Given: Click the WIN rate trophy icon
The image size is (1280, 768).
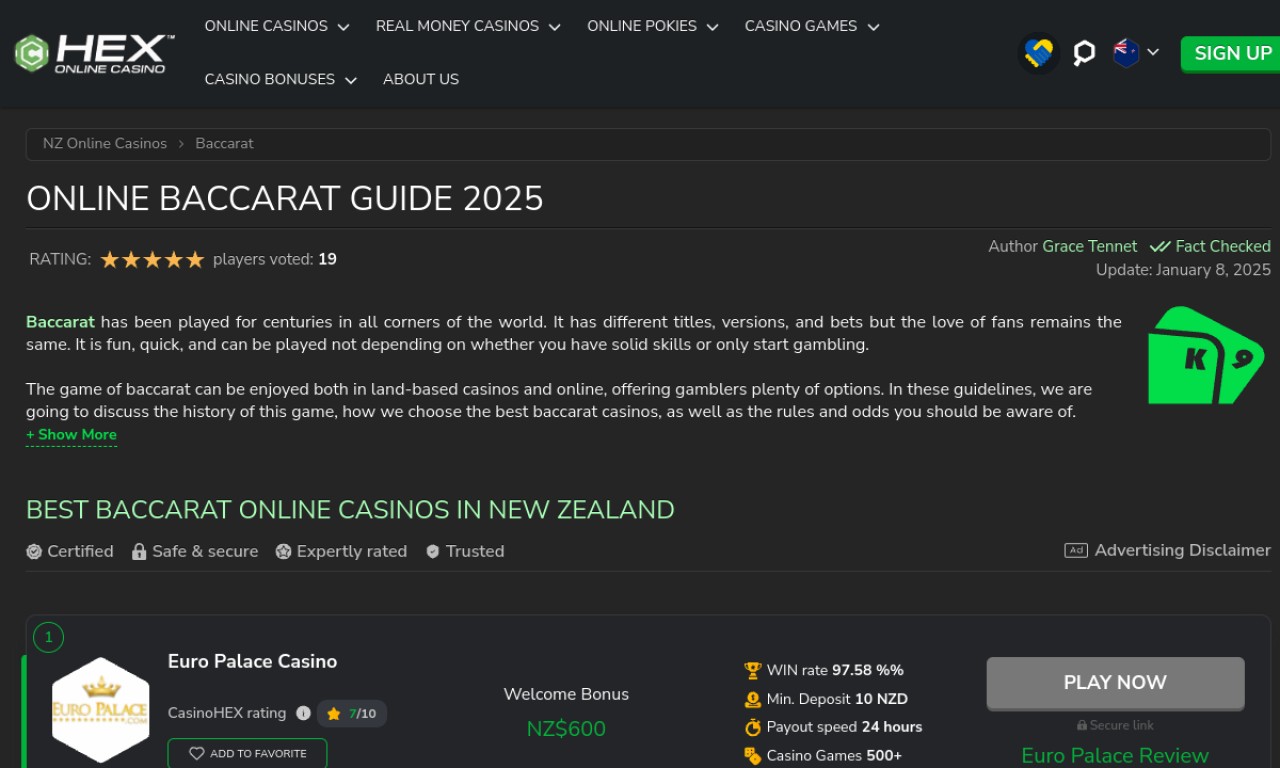Looking at the screenshot, I should (753, 670).
